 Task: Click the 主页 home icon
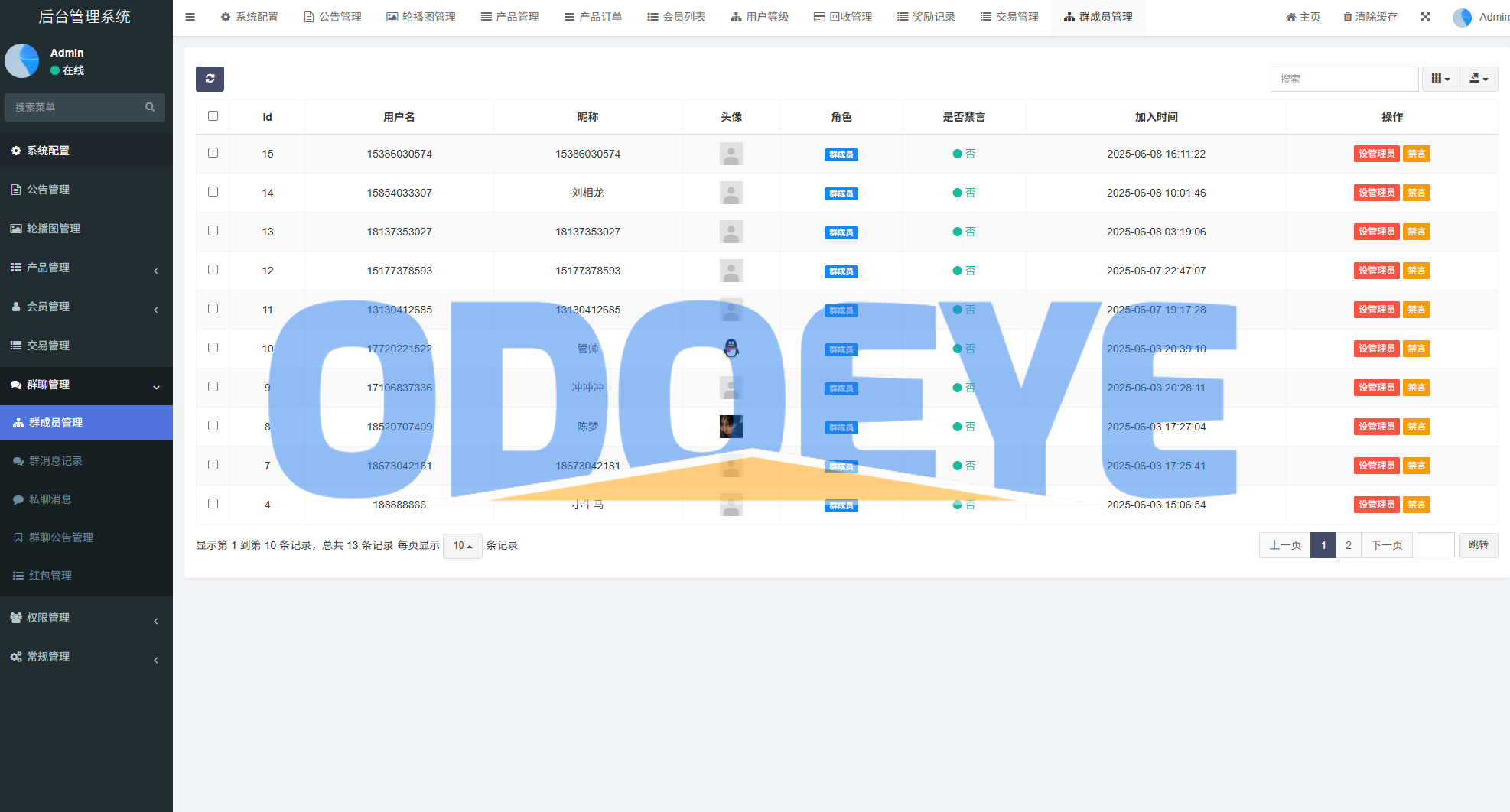(1291, 17)
